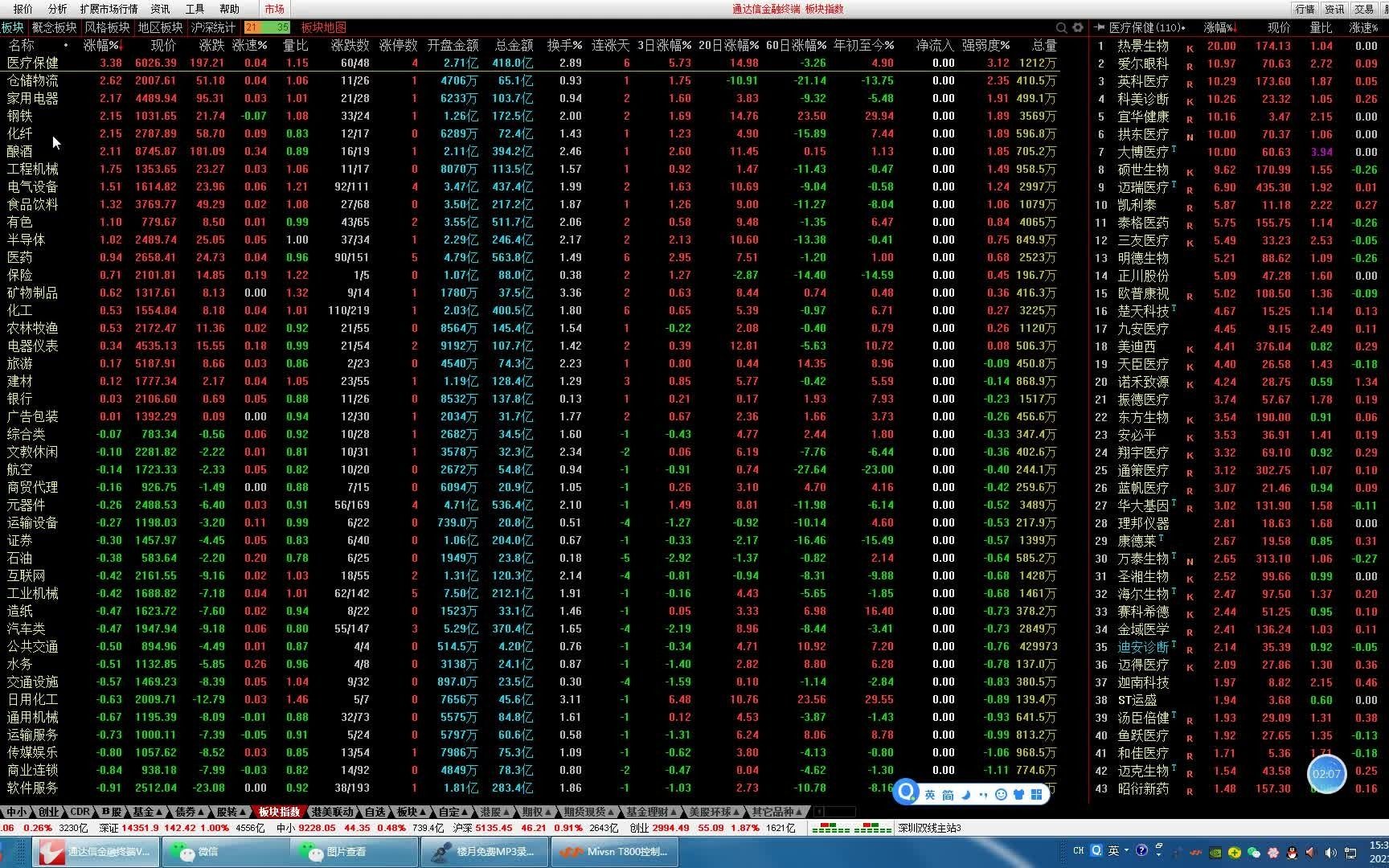Expand the 基金 bottom tab arrow
This screenshot has height=868, width=1389.
point(160,812)
